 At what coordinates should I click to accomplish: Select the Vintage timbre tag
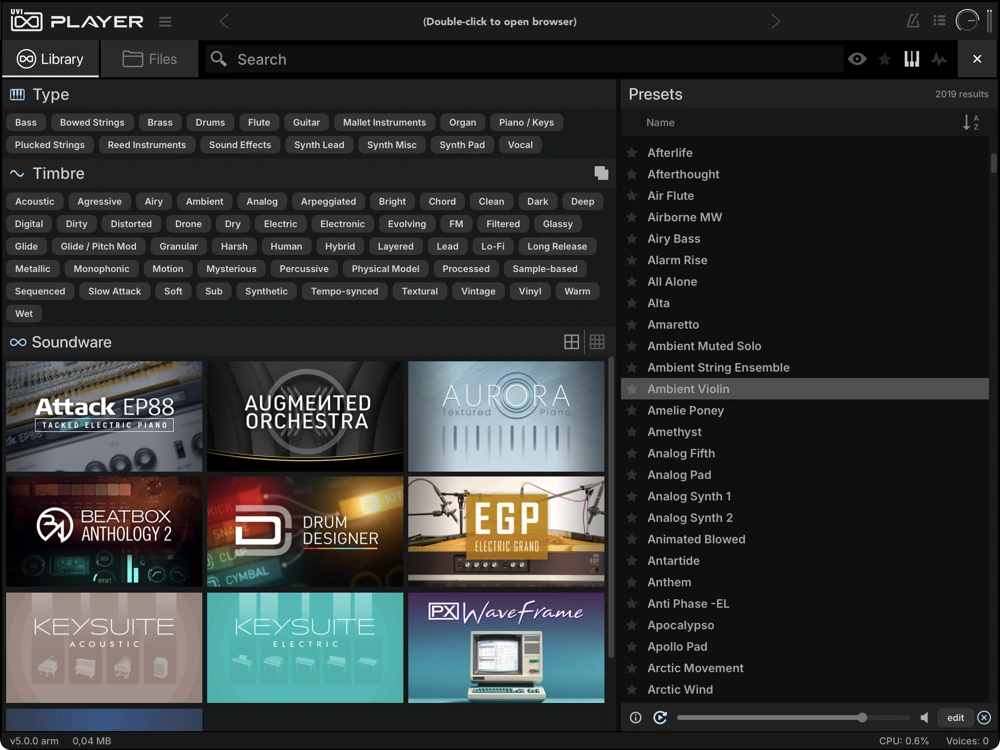(478, 291)
